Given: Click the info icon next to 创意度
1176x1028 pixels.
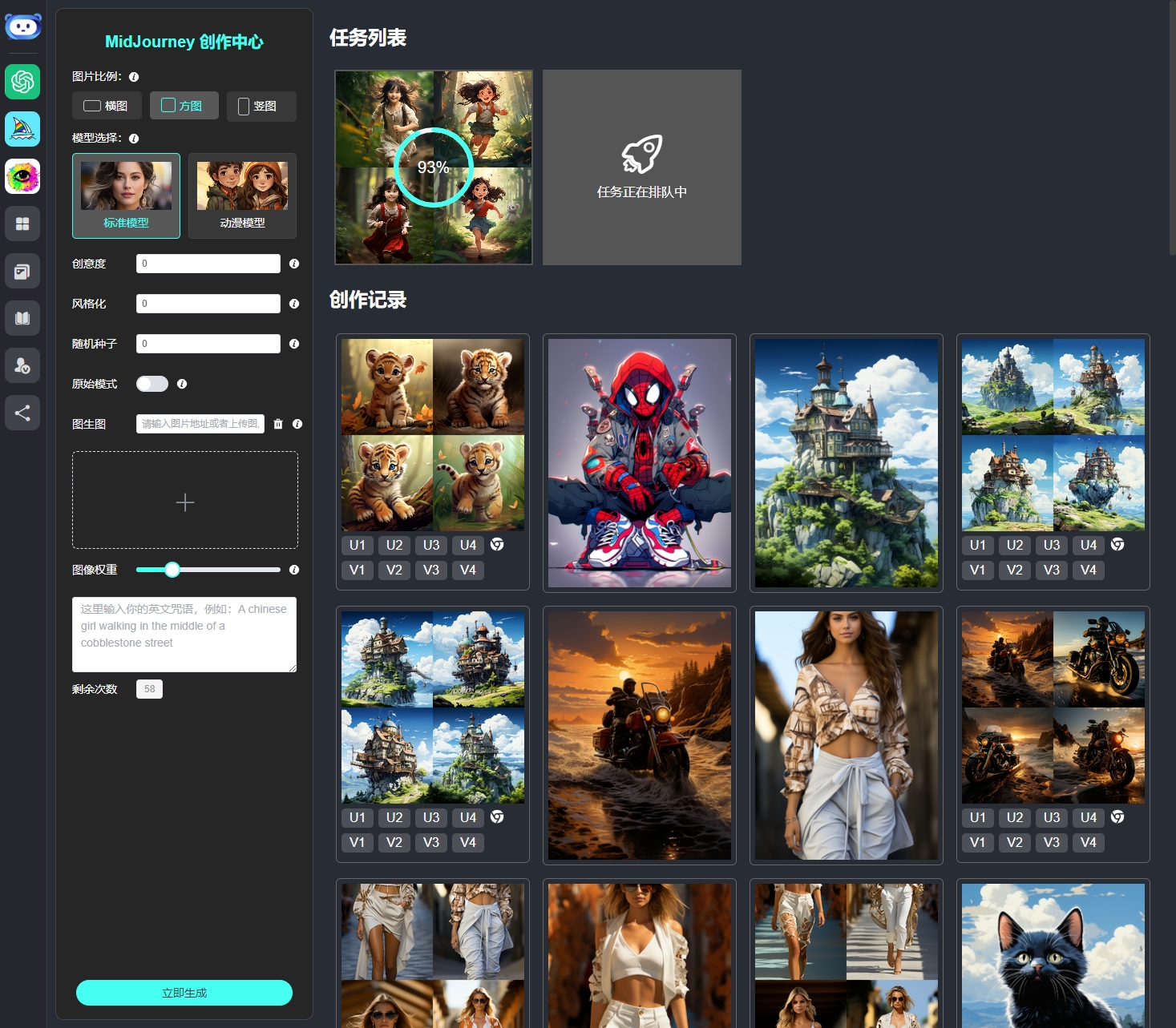Looking at the screenshot, I should [x=294, y=264].
